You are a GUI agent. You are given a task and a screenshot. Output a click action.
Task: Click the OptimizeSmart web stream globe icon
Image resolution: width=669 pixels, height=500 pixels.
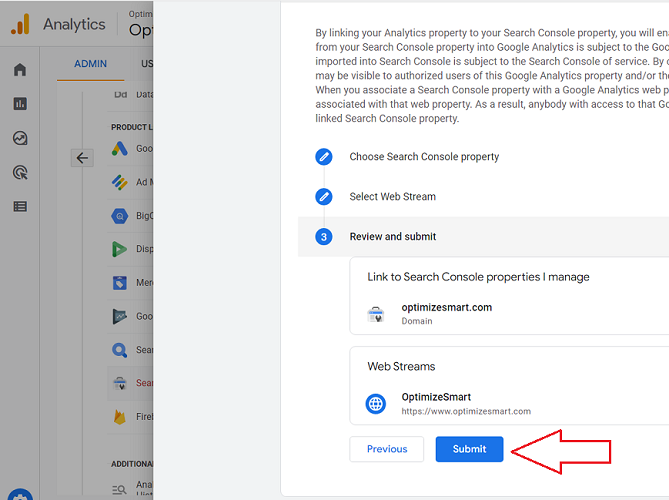376,404
